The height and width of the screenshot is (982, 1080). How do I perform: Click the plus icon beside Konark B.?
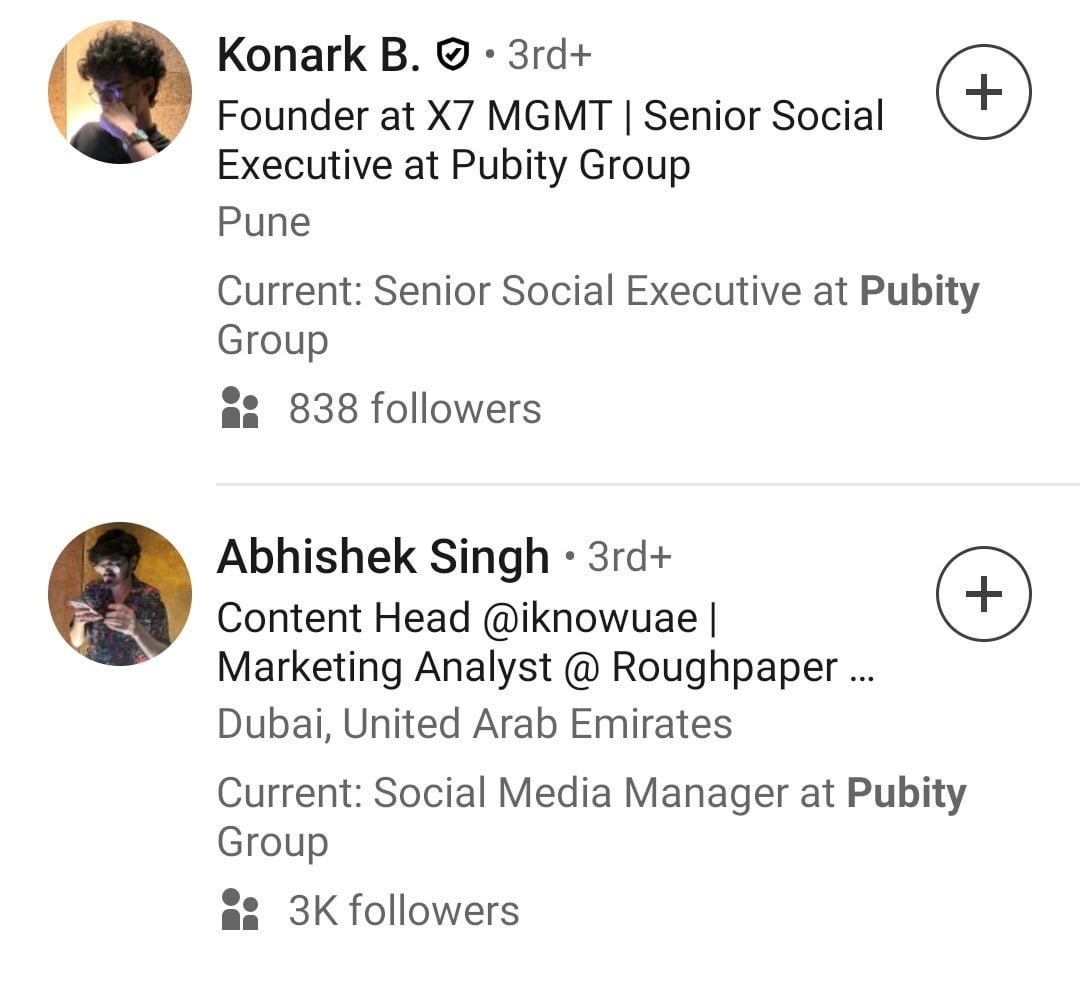pyautogui.click(x=983, y=93)
